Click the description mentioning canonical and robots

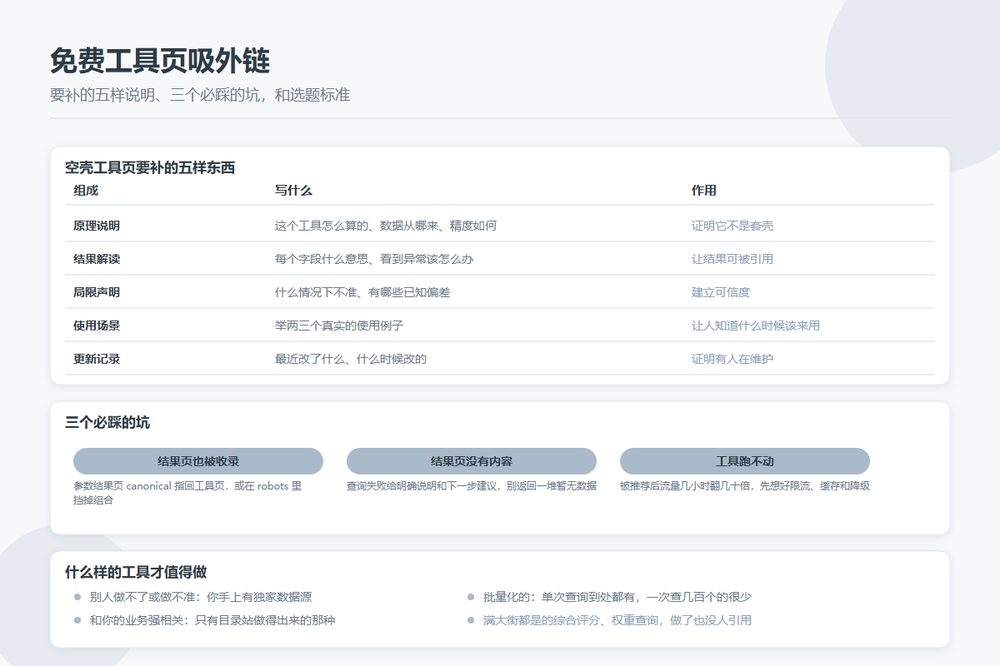click(188, 492)
